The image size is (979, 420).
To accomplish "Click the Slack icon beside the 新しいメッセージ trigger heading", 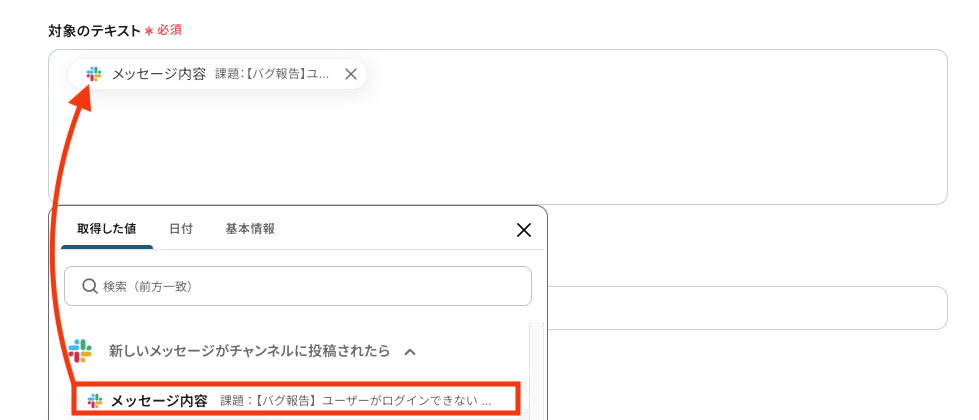I will click(x=80, y=351).
